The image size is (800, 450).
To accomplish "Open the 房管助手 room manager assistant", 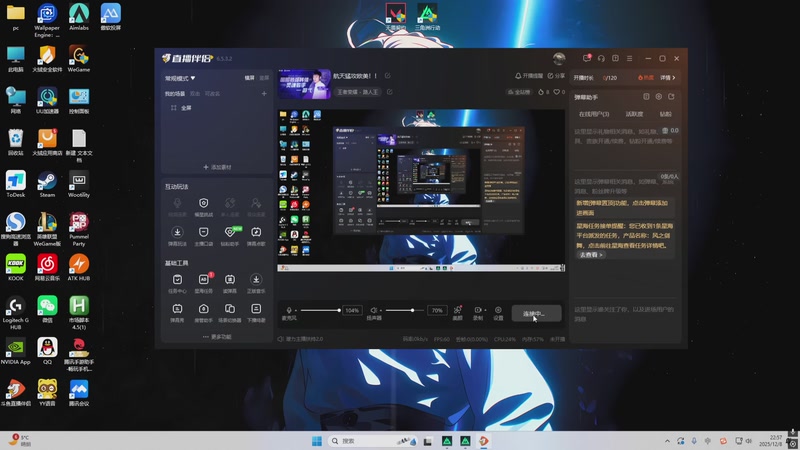I will [204, 312].
